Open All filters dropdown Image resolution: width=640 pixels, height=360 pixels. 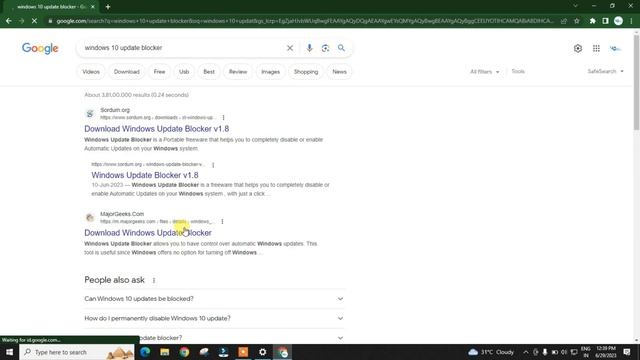[484, 71]
